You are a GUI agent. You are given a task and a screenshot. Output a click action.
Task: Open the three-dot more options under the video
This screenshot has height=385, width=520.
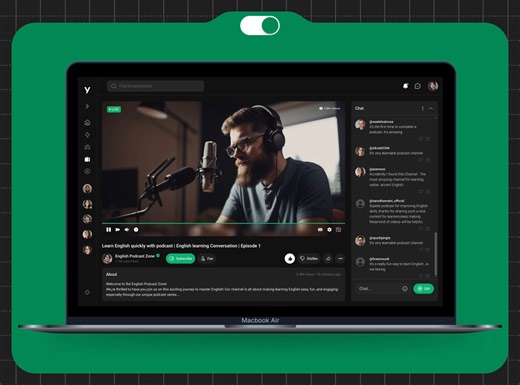point(340,259)
